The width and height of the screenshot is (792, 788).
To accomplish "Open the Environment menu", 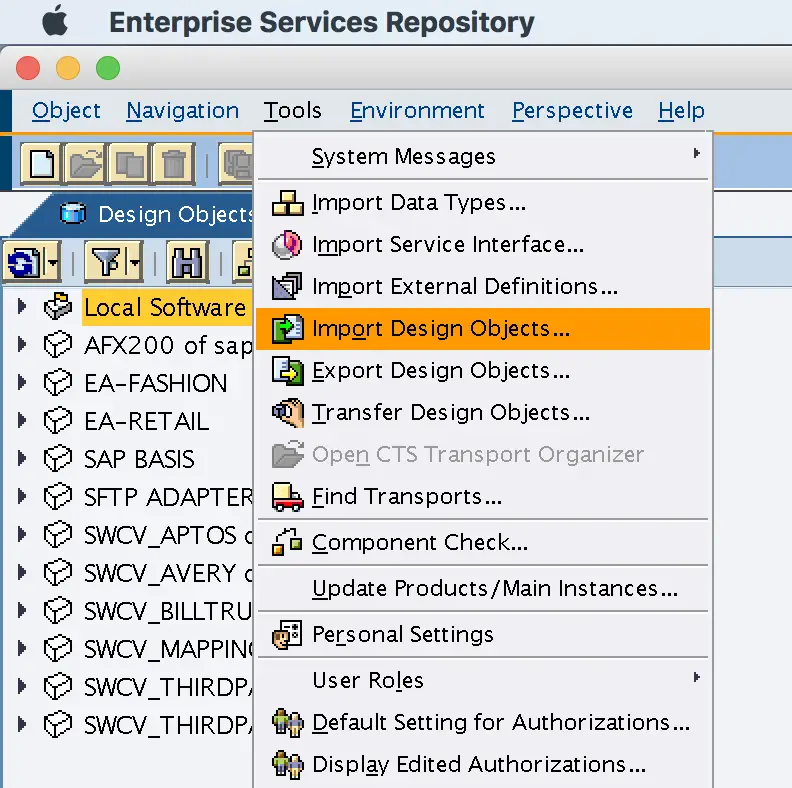I will pos(417,111).
